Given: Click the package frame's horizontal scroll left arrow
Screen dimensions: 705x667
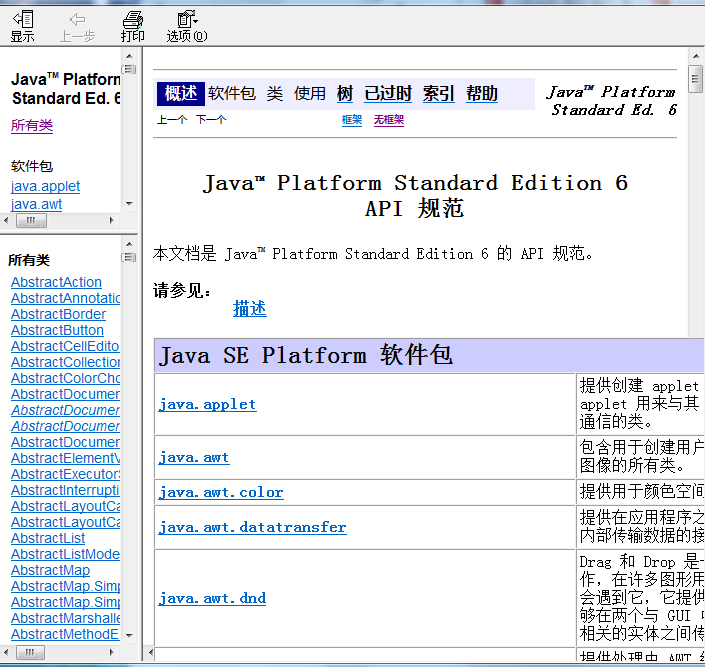Looking at the screenshot, I should pyautogui.click(x=6, y=220).
